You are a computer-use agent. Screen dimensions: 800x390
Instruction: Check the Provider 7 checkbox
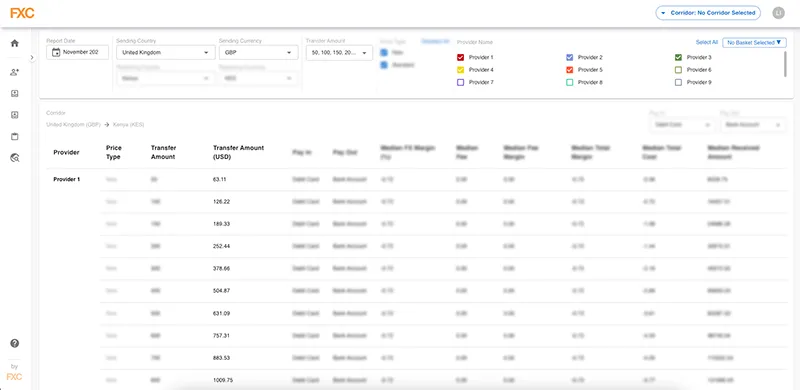pos(460,82)
